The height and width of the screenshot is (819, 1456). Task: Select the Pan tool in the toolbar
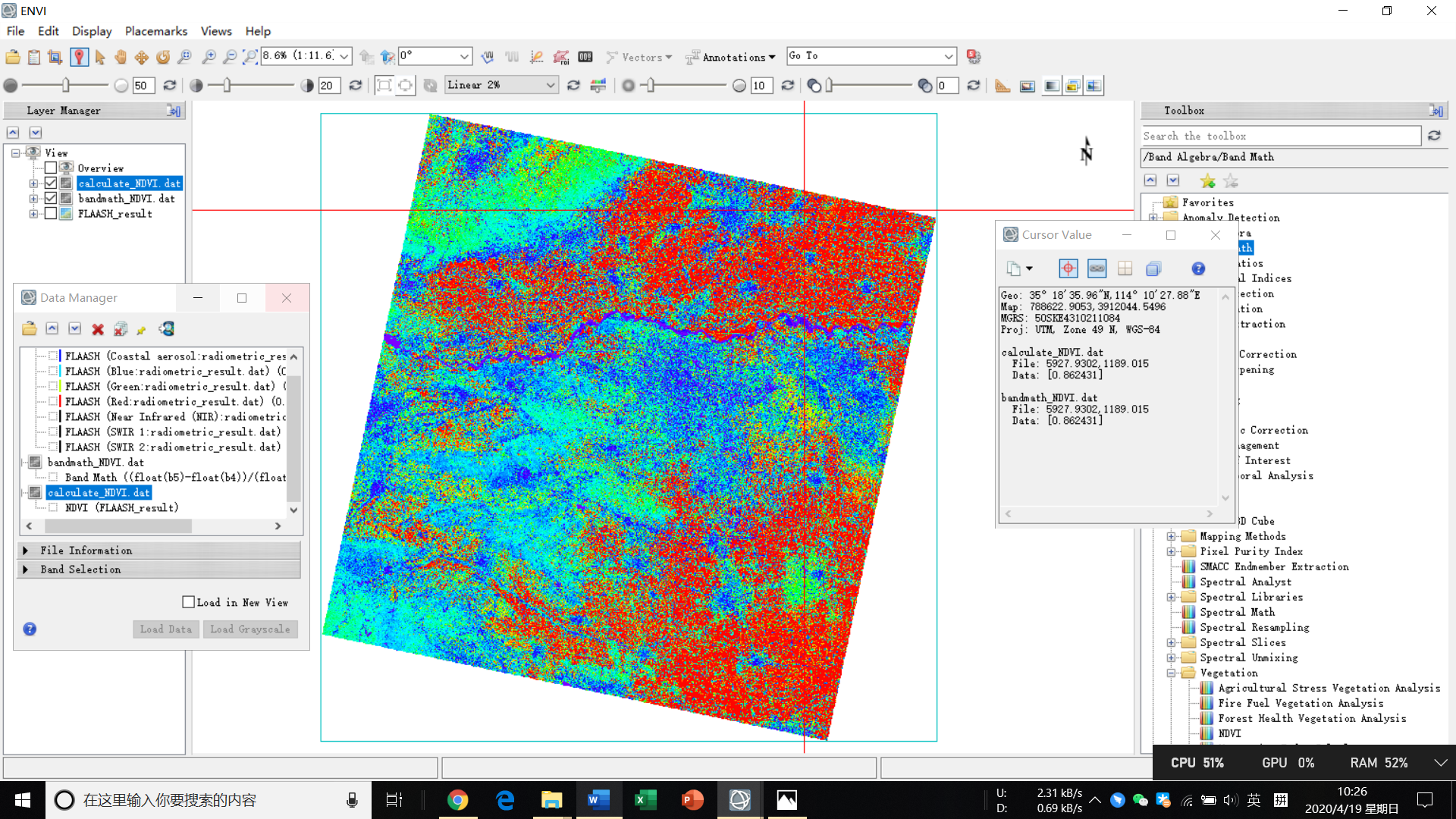[121, 57]
